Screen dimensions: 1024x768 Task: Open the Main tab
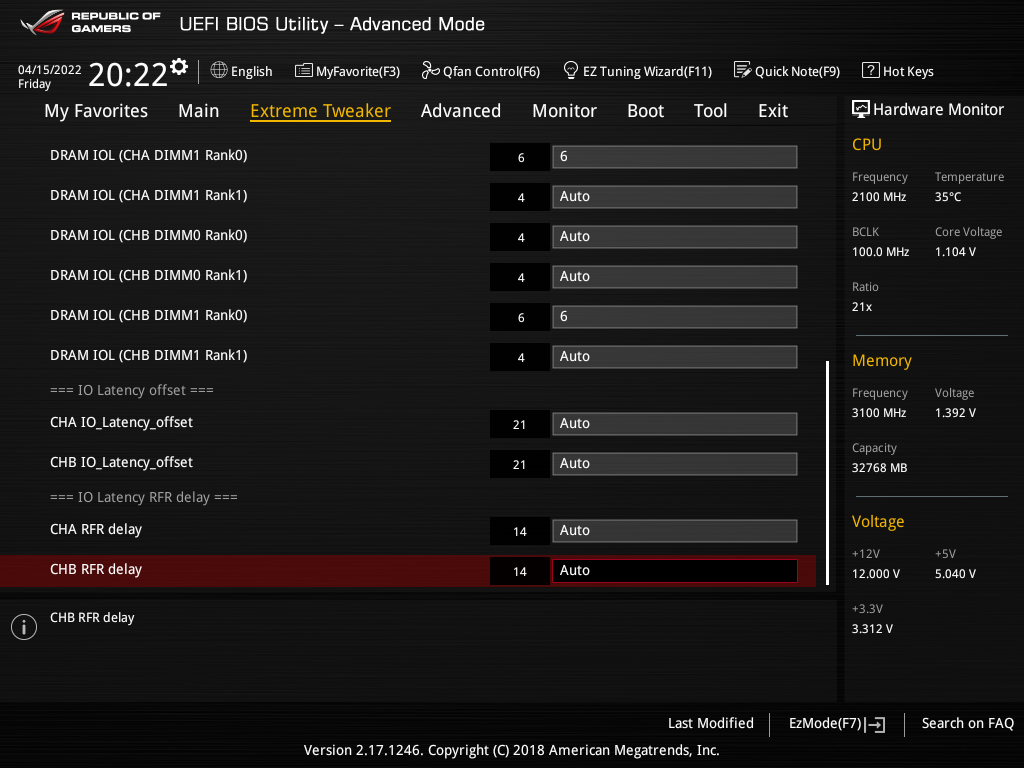point(199,111)
